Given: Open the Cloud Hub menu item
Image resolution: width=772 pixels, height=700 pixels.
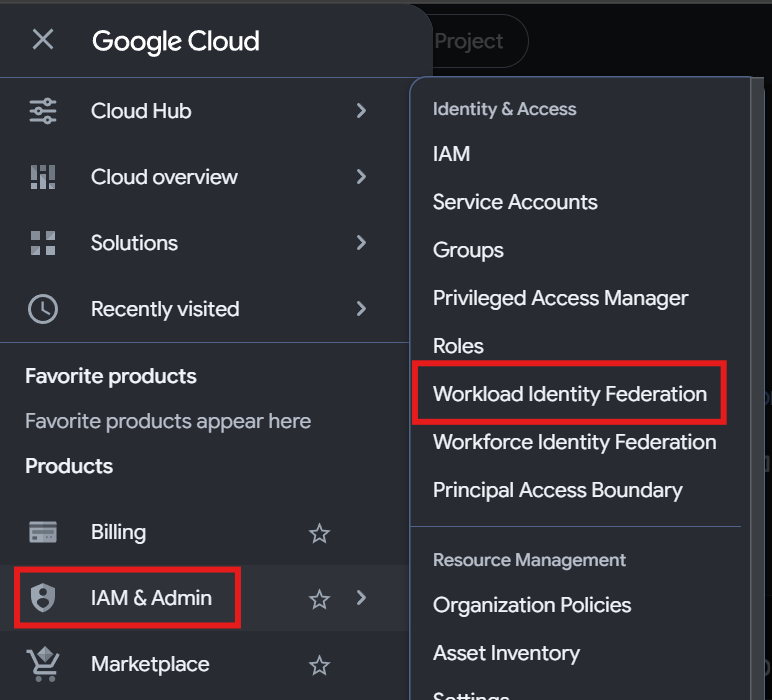Looking at the screenshot, I should pos(204,111).
